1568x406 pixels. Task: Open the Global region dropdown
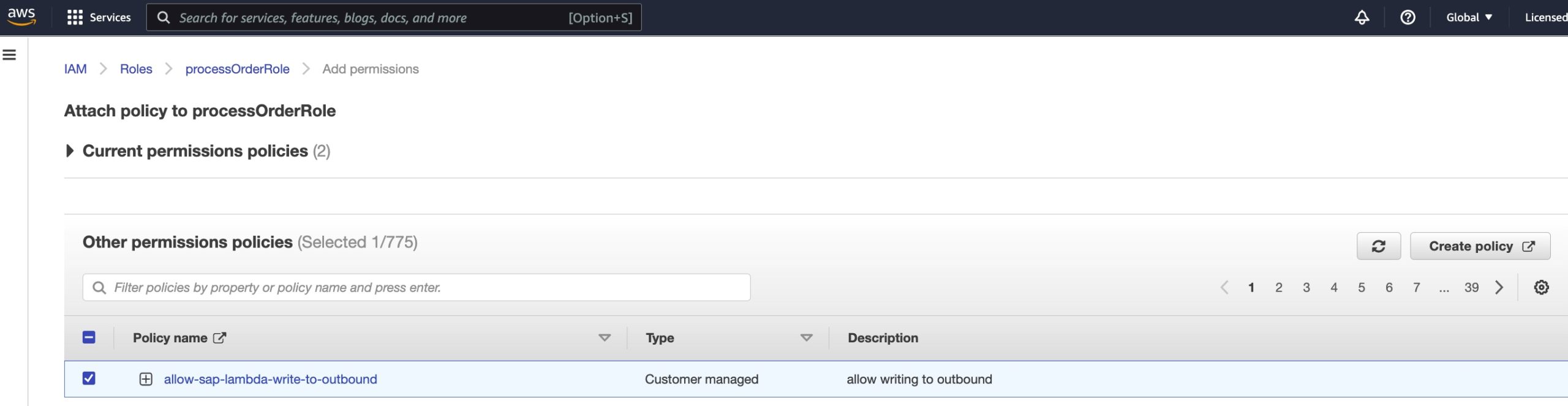1468,17
